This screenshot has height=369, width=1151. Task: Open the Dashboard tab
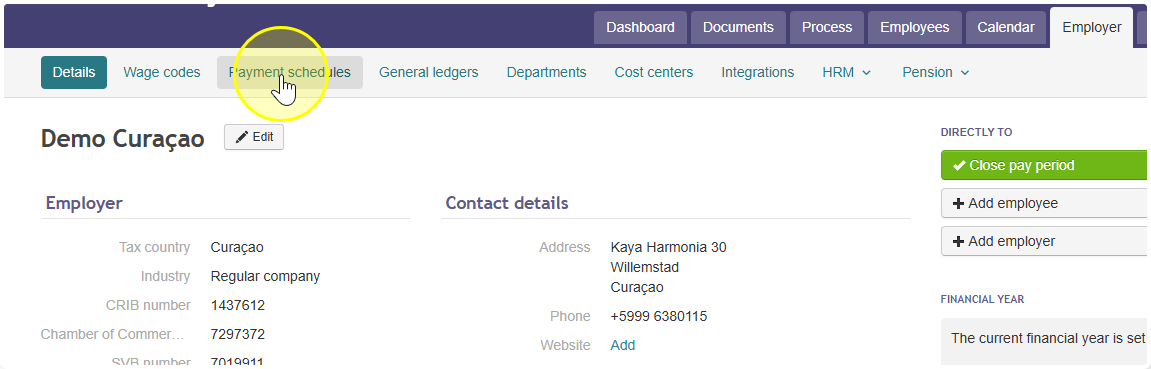point(640,27)
